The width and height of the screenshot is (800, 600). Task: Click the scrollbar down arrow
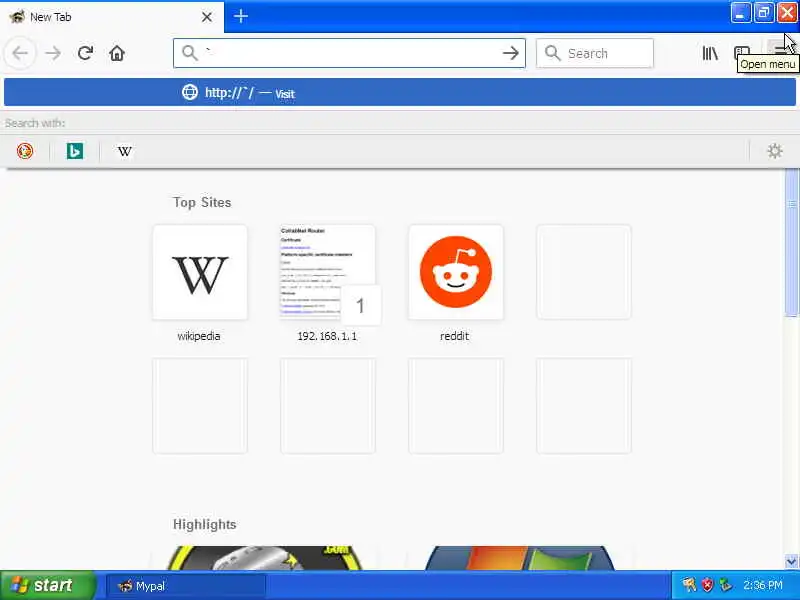tap(791, 561)
